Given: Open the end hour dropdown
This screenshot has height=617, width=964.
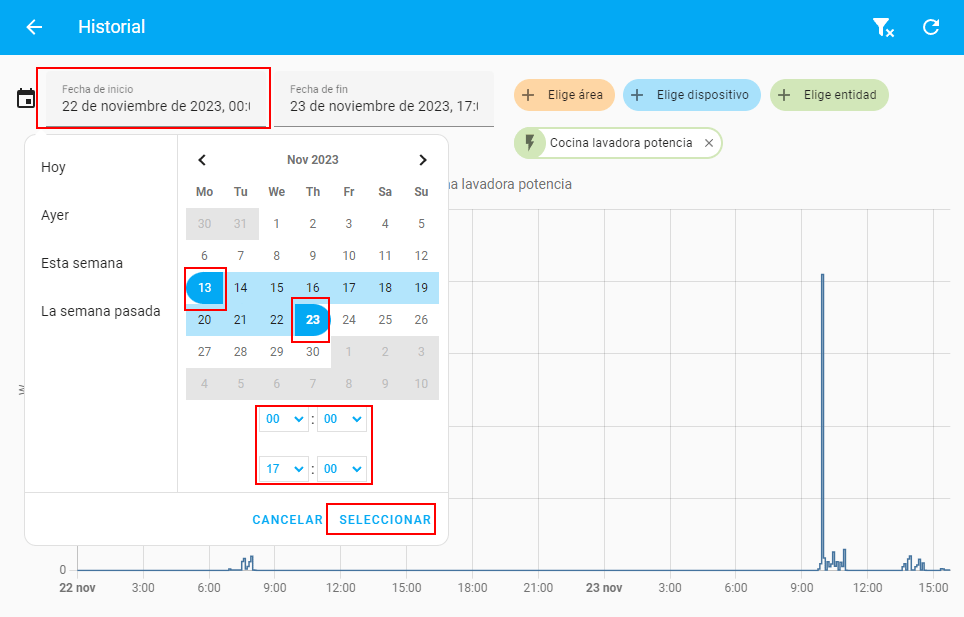Looking at the screenshot, I should pyautogui.click(x=284, y=469).
